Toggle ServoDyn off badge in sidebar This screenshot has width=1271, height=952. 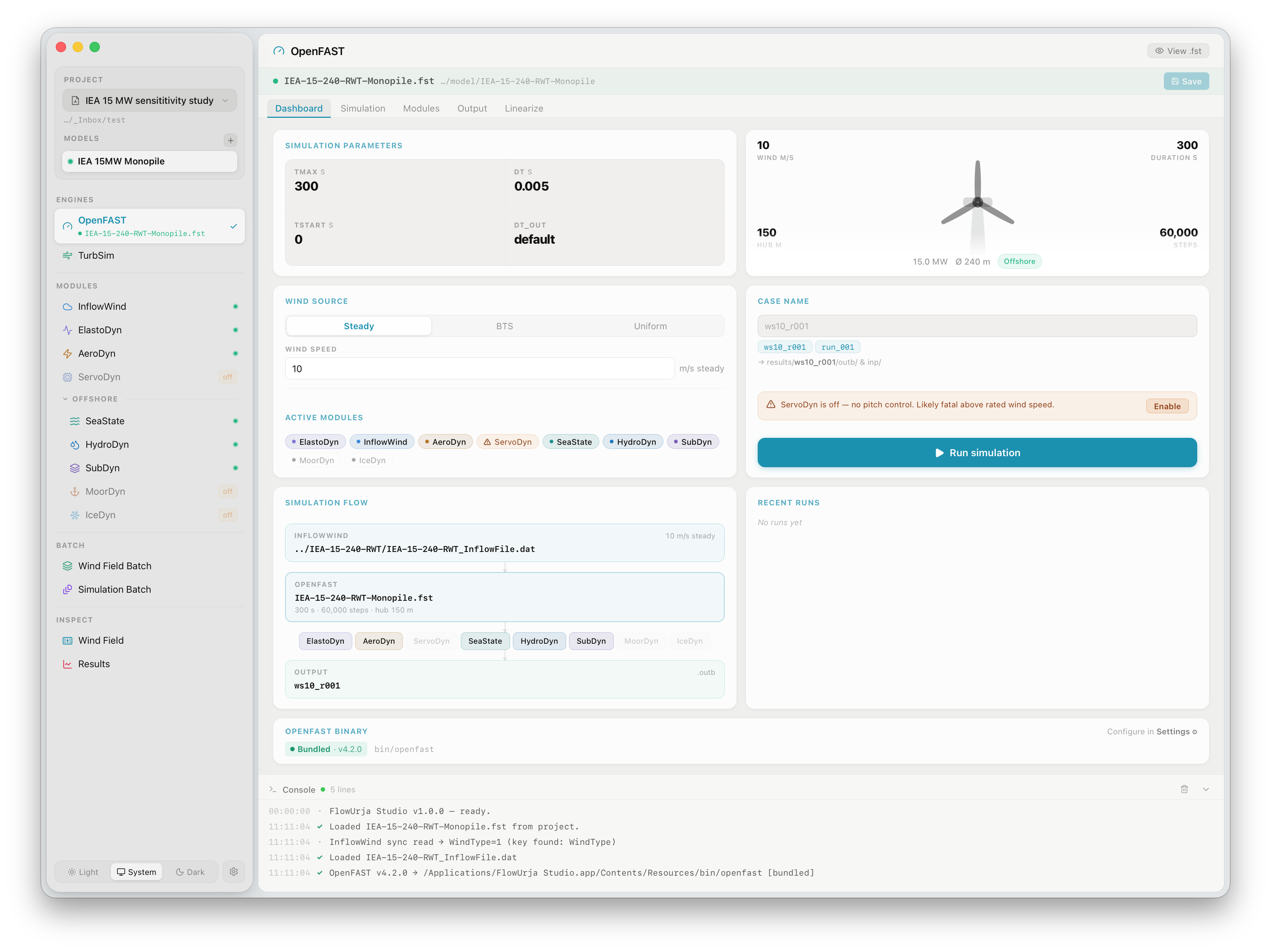227,377
